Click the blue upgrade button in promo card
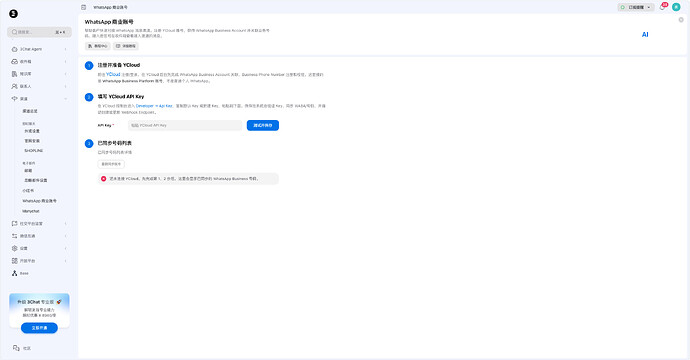690x360 pixels. [39, 328]
